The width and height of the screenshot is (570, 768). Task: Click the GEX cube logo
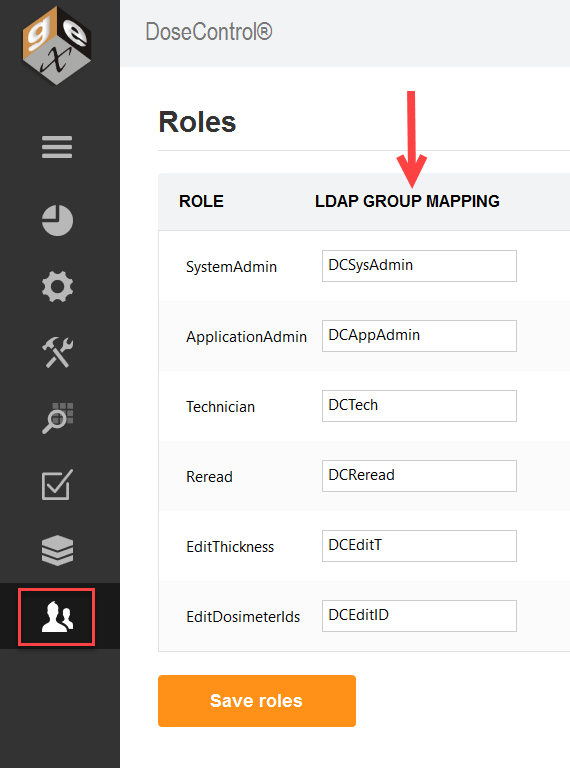[57, 45]
